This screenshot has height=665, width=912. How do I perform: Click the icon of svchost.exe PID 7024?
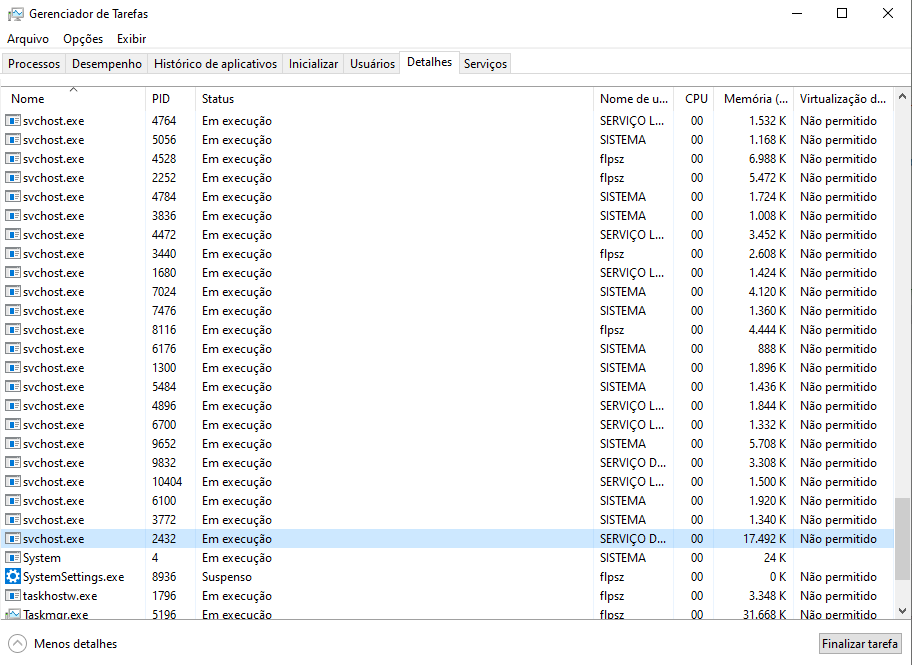(x=13, y=291)
